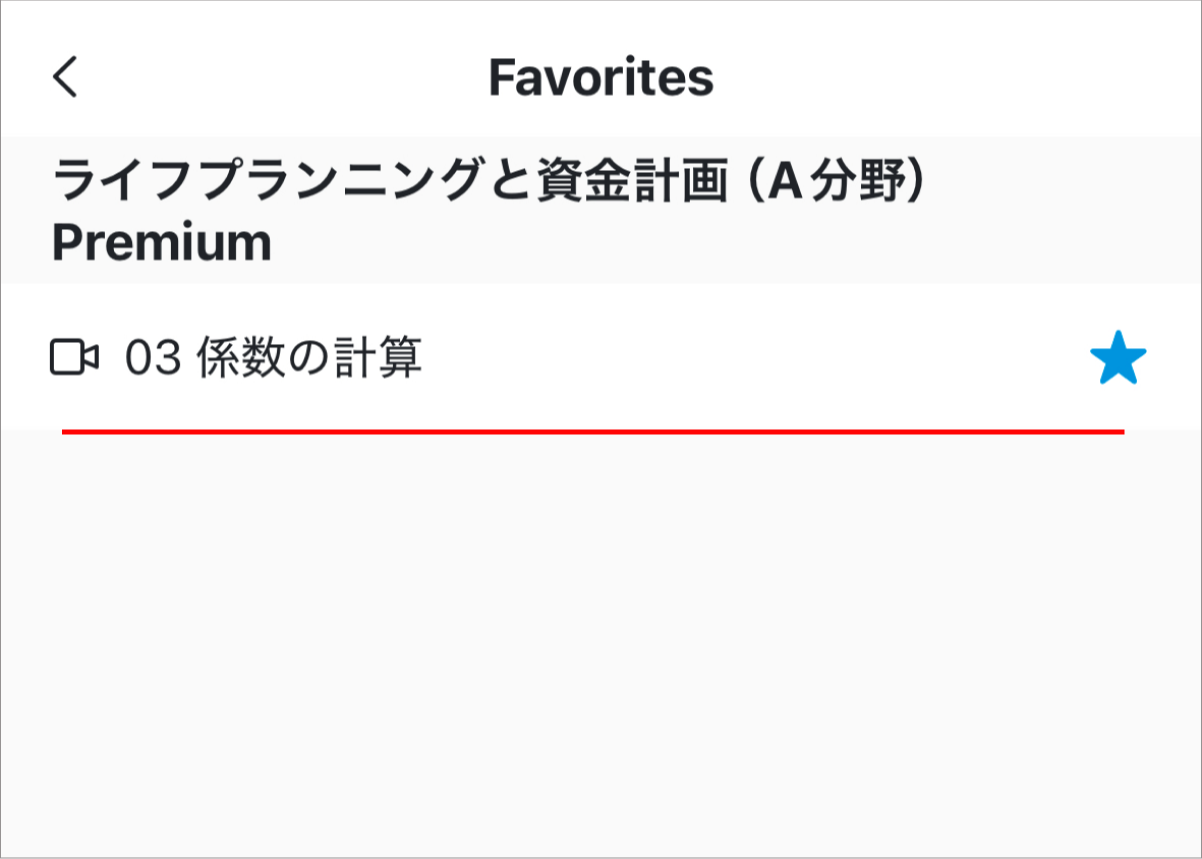Click the blue star icon

click(1117, 359)
